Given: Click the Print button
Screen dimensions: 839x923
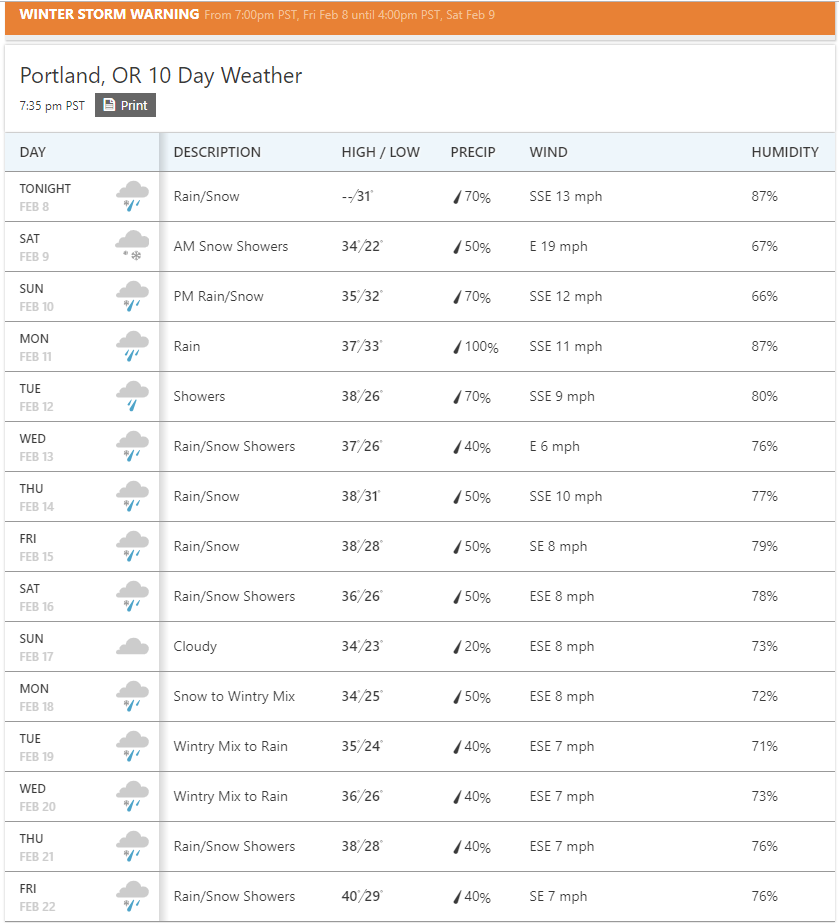Looking at the screenshot, I should (x=125, y=105).
